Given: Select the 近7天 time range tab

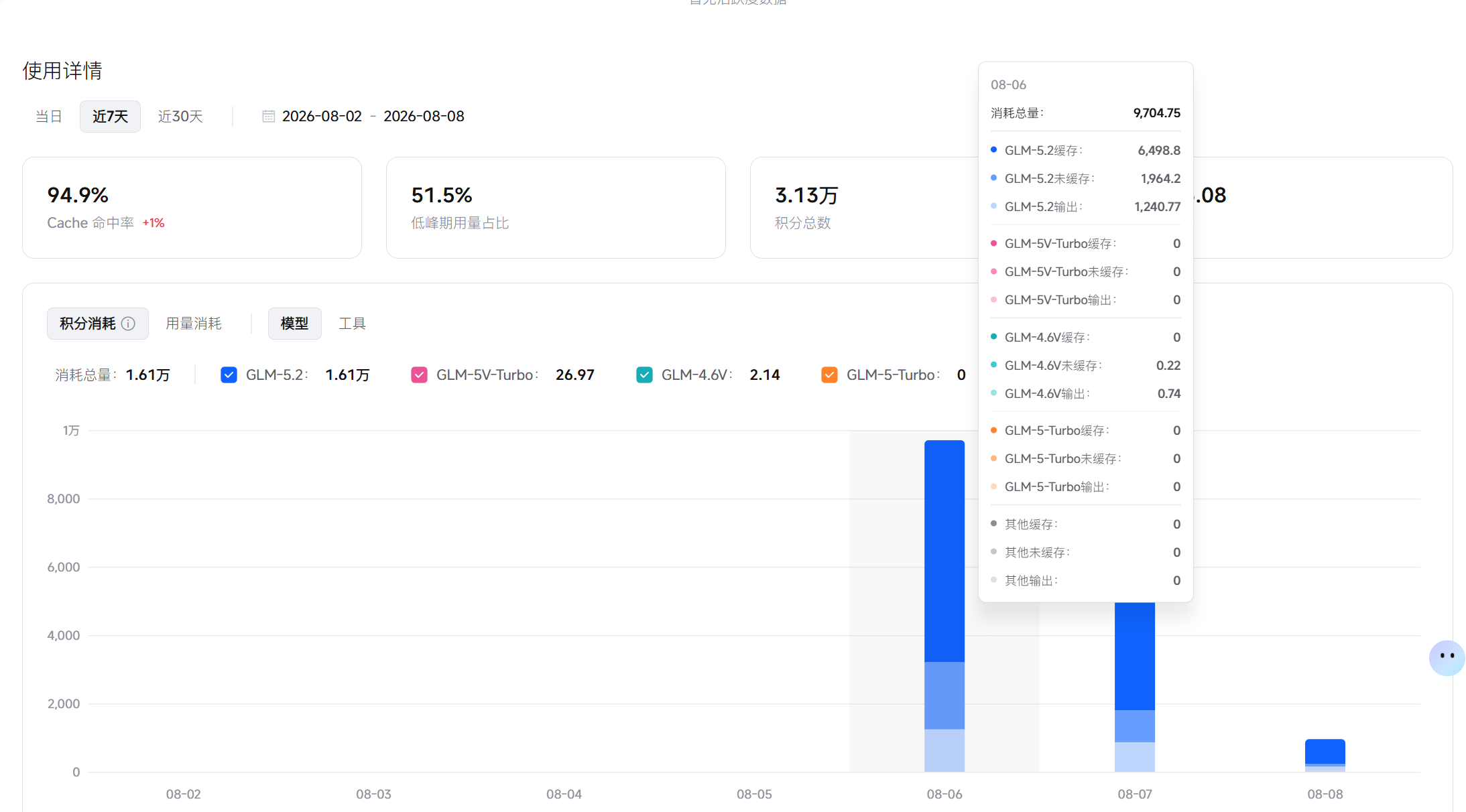Looking at the screenshot, I should point(110,117).
